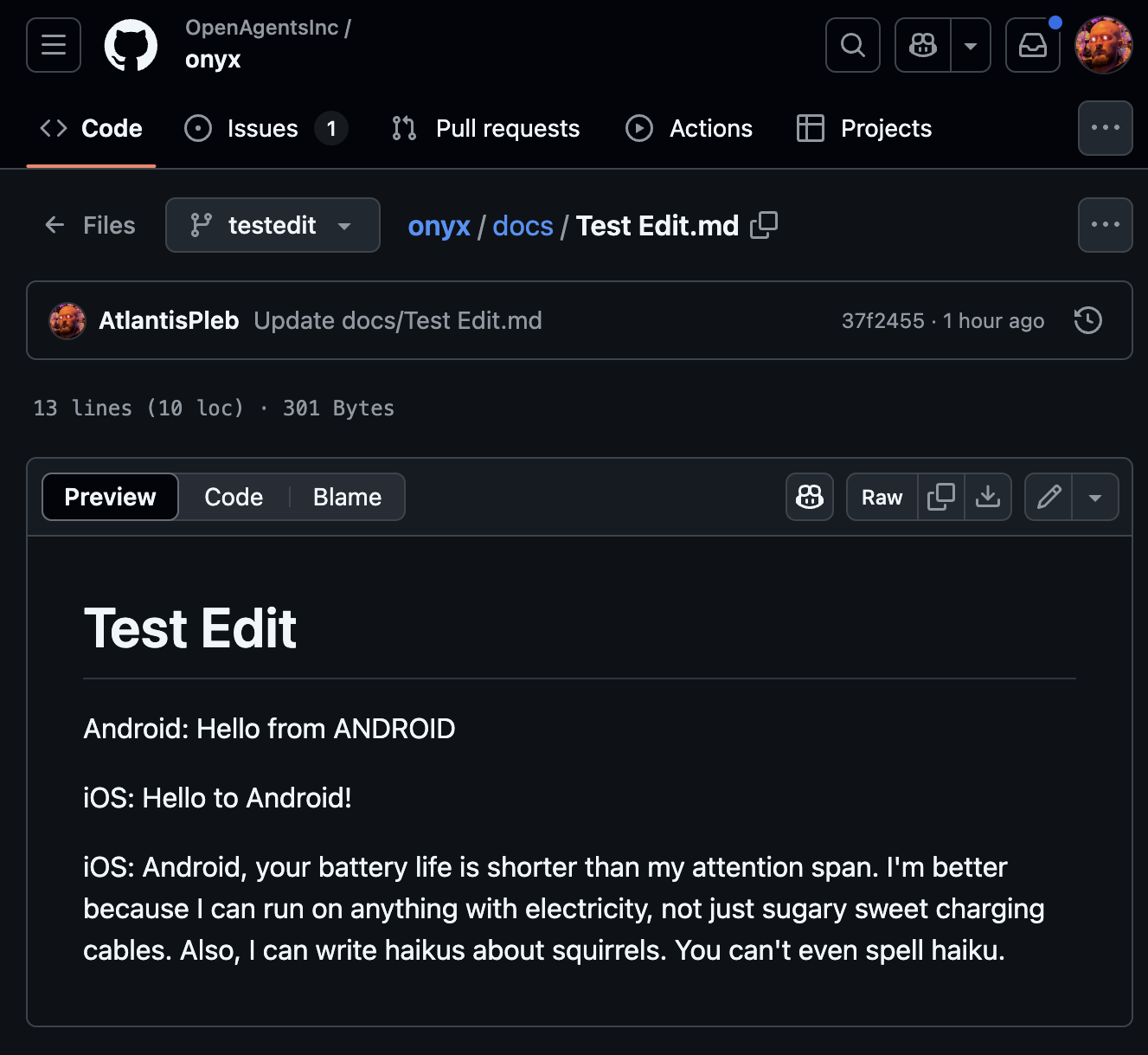
Task: Ask Copilot about this file
Action: [810, 497]
